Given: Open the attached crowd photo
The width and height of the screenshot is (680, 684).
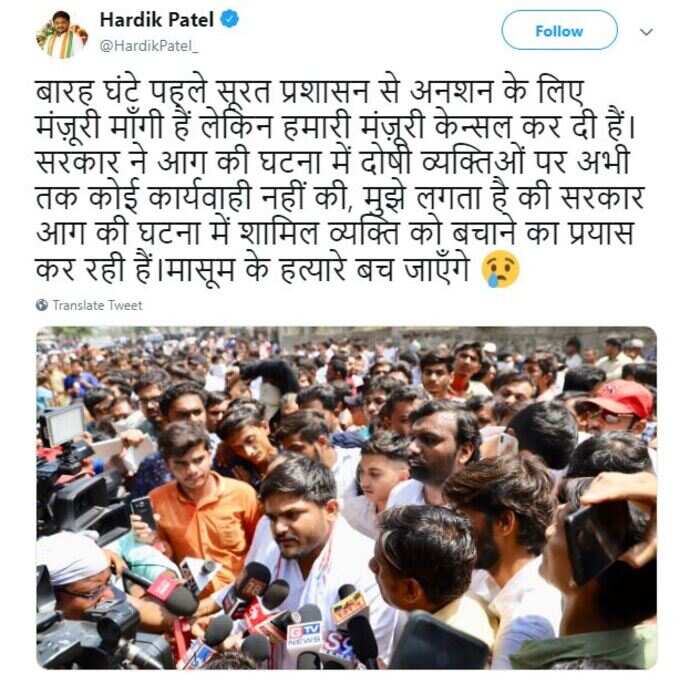Looking at the screenshot, I should (x=346, y=498).
